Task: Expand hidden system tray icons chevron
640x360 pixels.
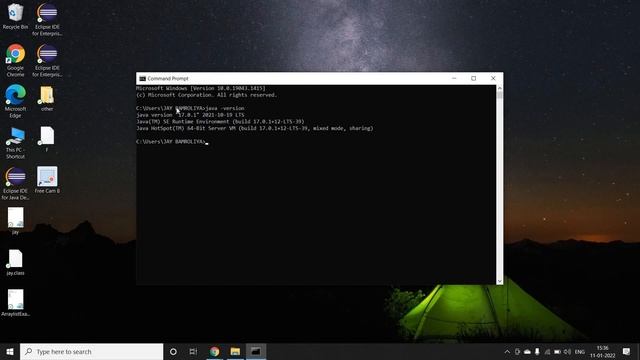Action: coord(507,352)
